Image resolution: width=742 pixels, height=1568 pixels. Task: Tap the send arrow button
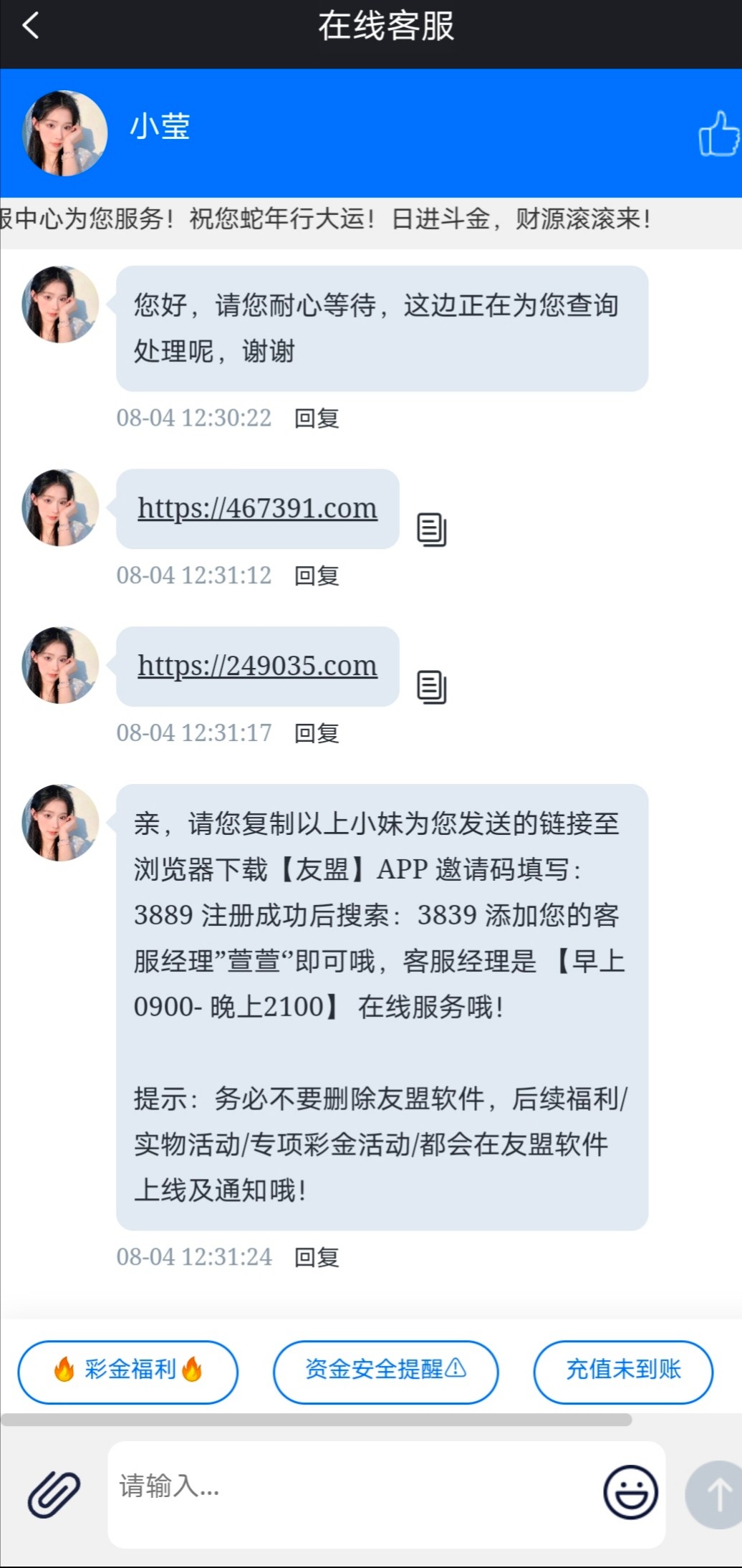click(716, 1496)
